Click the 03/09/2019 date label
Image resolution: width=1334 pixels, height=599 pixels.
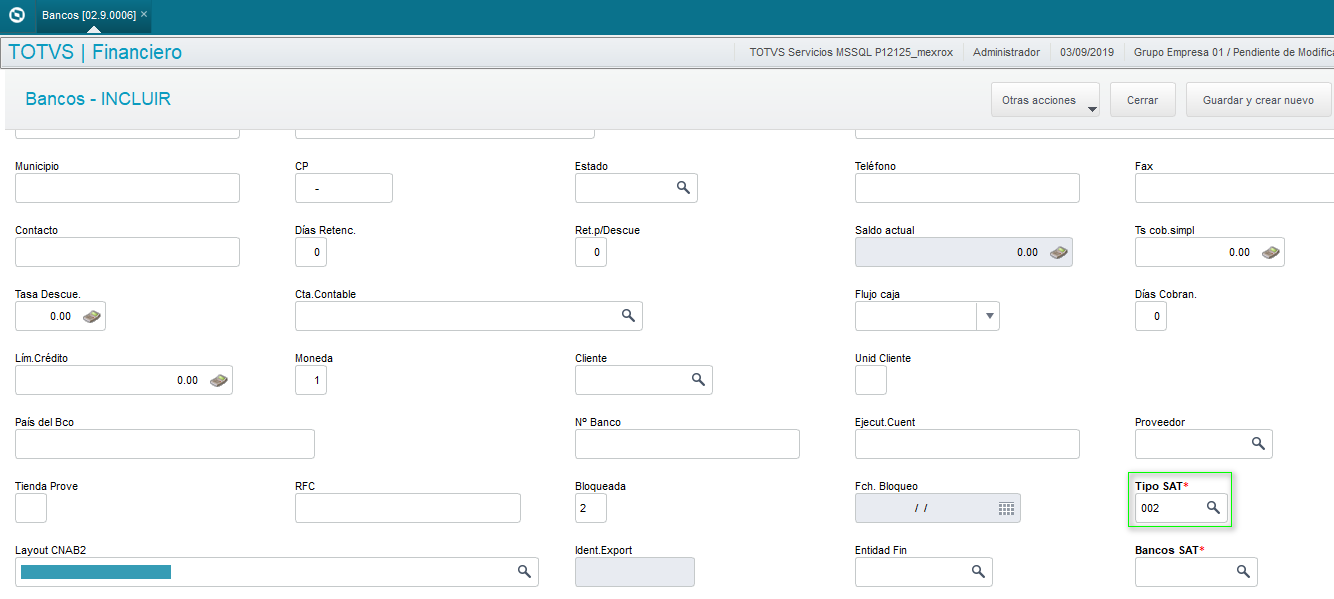point(1086,52)
